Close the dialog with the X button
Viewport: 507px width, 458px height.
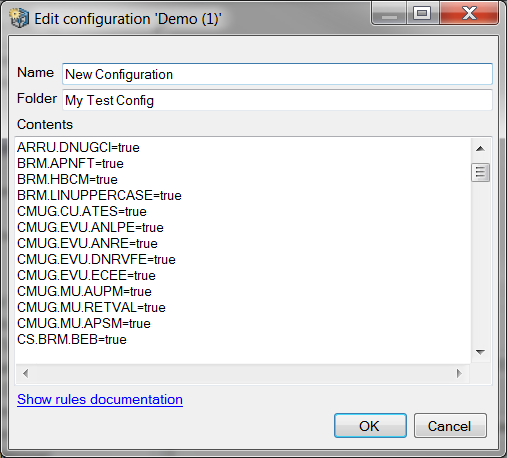[x=469, y=13]
